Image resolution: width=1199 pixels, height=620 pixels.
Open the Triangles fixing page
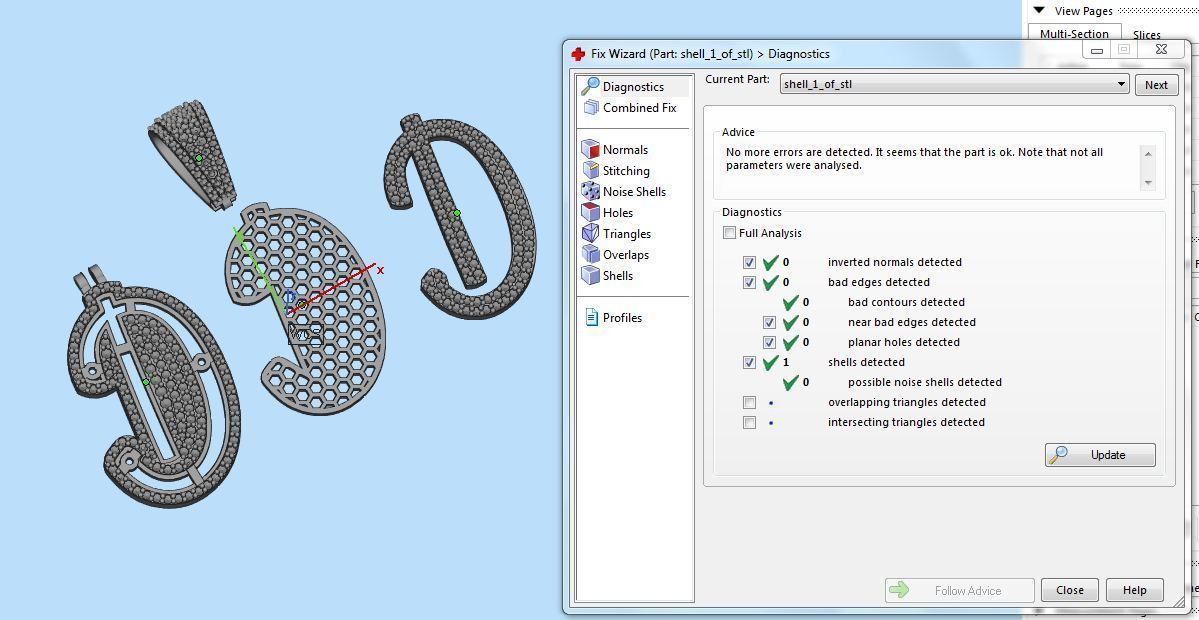[x=616, y=234]
